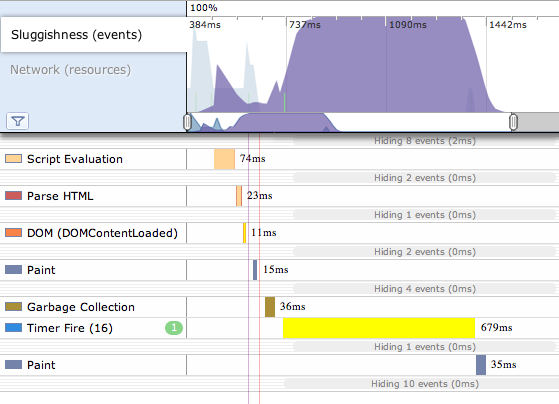Click the blue Timer Fire icon
The height and width of the screenshot is (404, 559).
click(x=14, y=328)
